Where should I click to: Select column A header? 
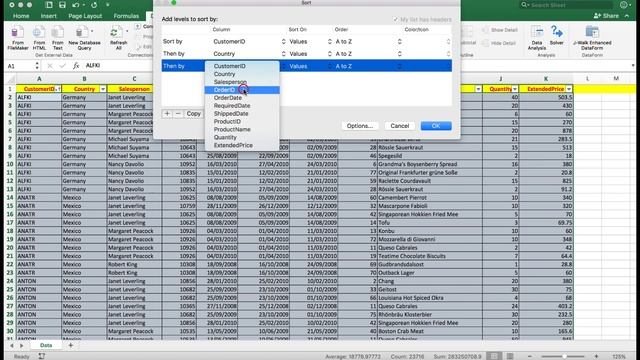[x=39, y=78]
